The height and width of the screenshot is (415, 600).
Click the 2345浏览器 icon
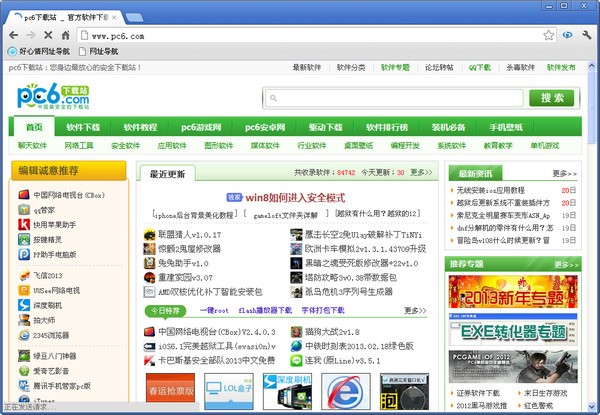pyautogui.click(x=24, y=335)
